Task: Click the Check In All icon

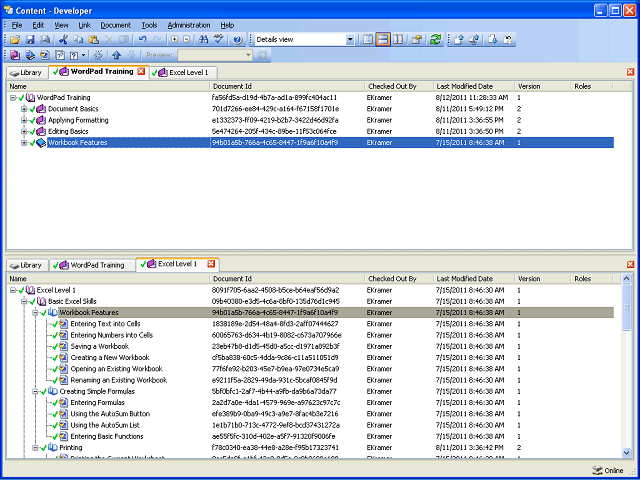Action: (x=474, y=40)
